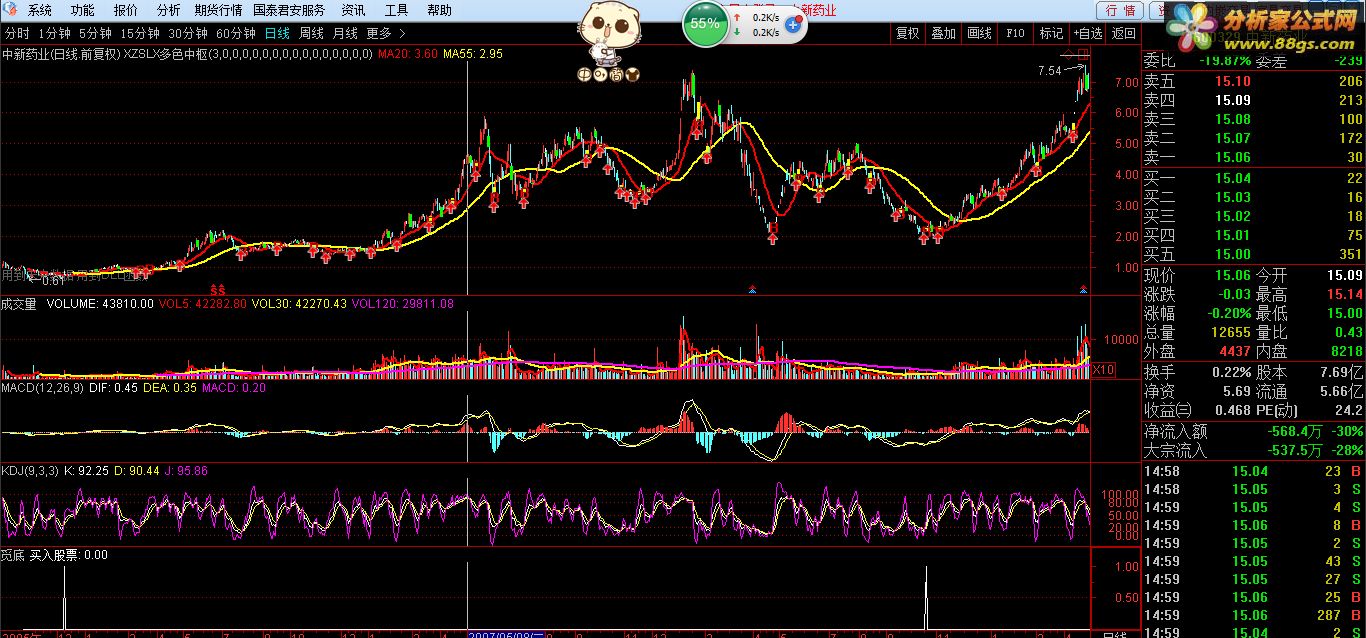Click the MA20: 3.60 value
Viewport: 1366px width, 638px height.
point(407,53)
